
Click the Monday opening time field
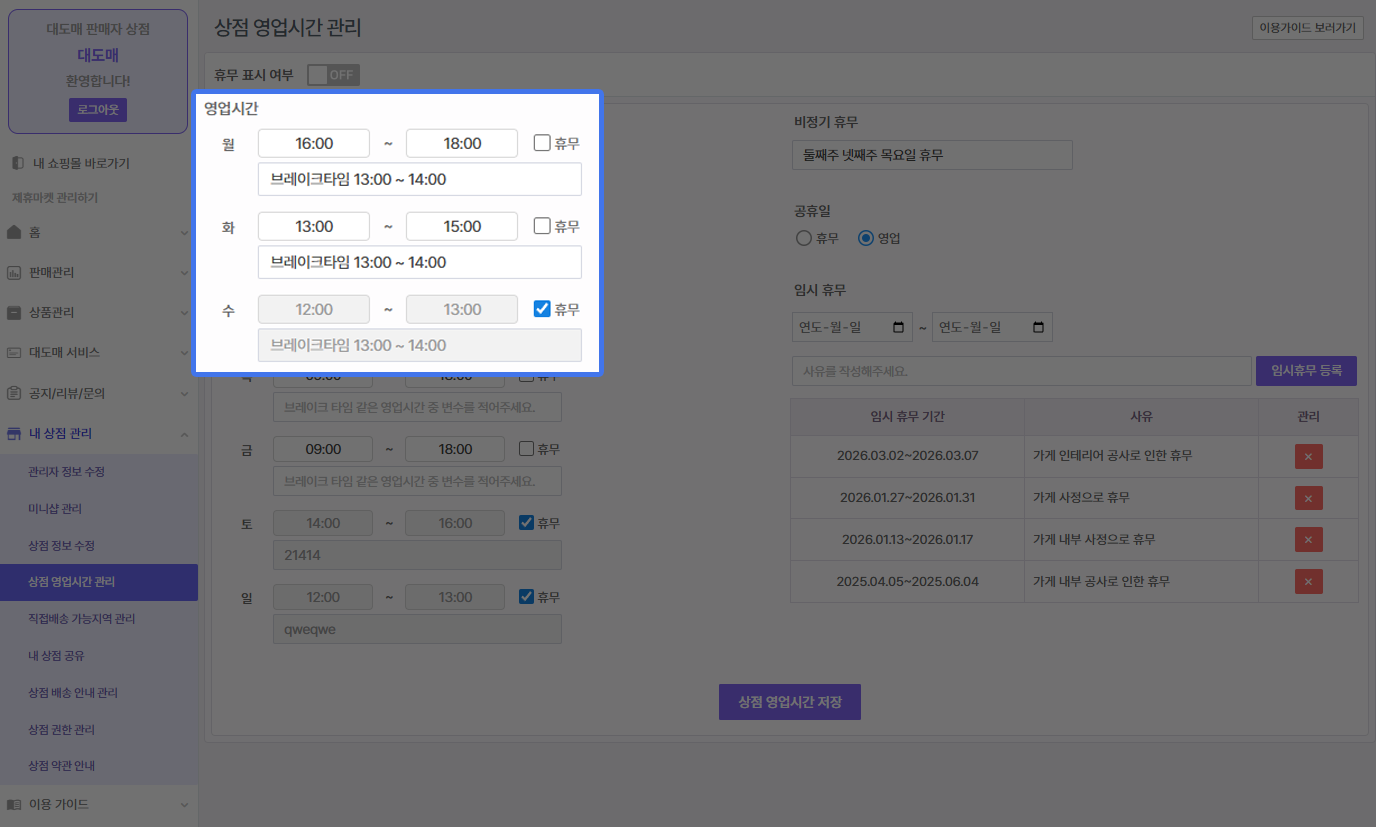(314, 143)
